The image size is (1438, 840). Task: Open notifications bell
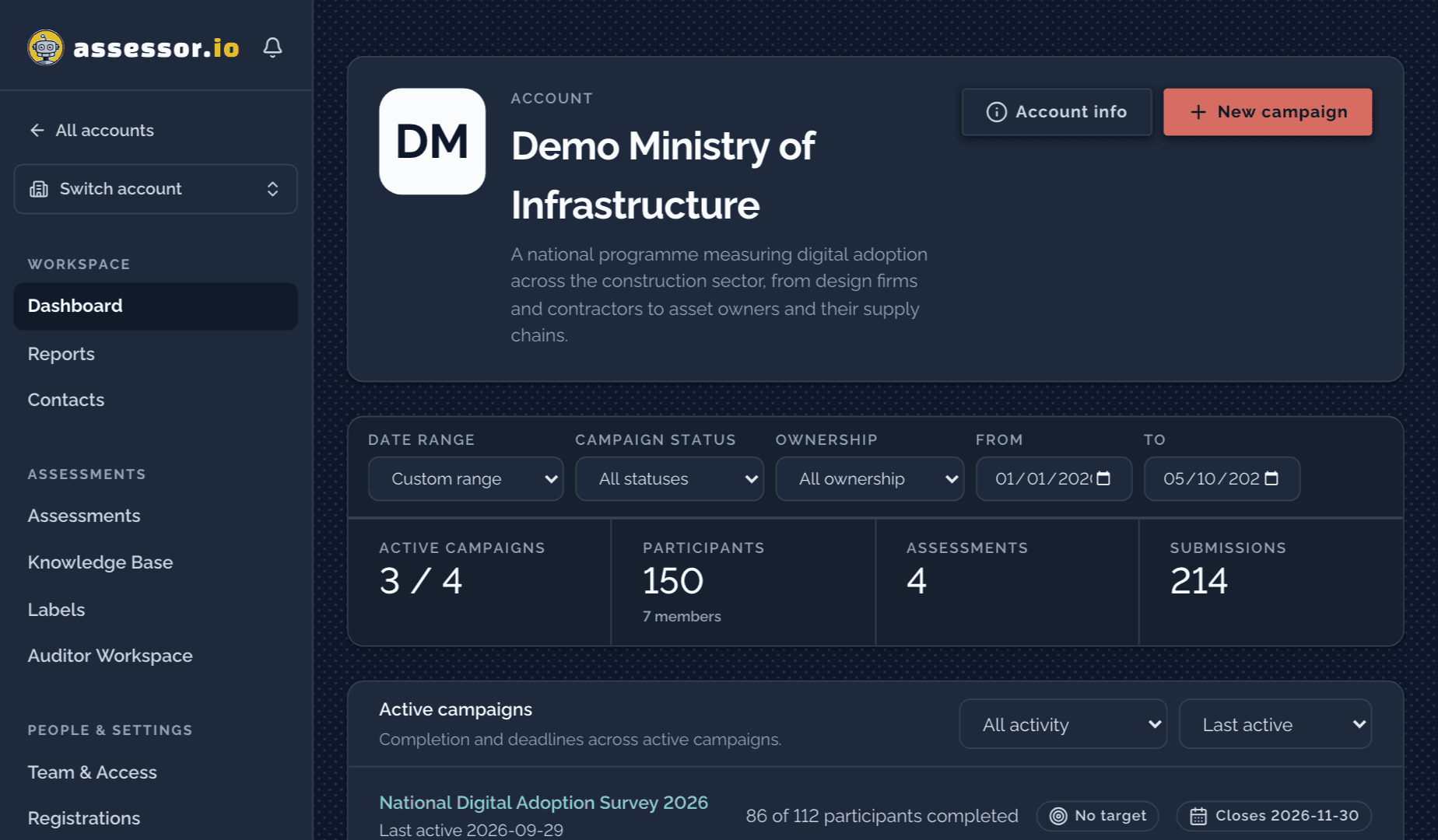coord(272,47)
